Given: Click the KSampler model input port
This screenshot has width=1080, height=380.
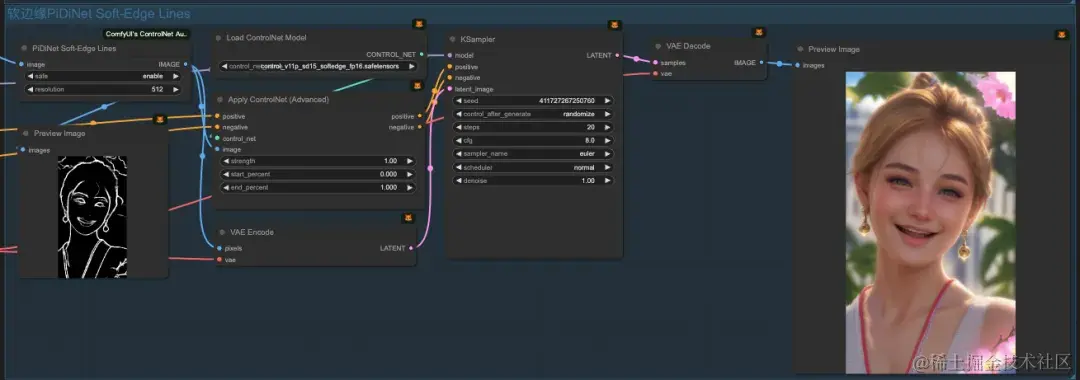Looking at the screenshot, I should tap(450, 55).
